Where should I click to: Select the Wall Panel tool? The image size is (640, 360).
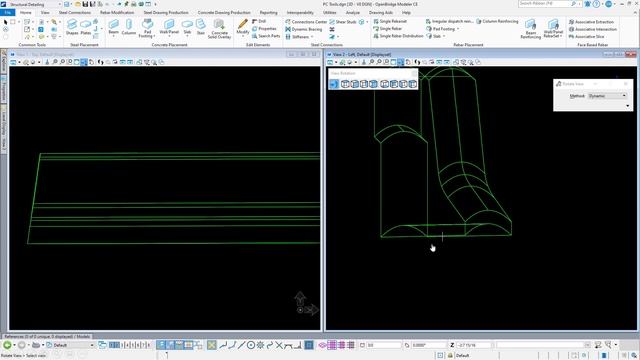click(x=169, y=27)
